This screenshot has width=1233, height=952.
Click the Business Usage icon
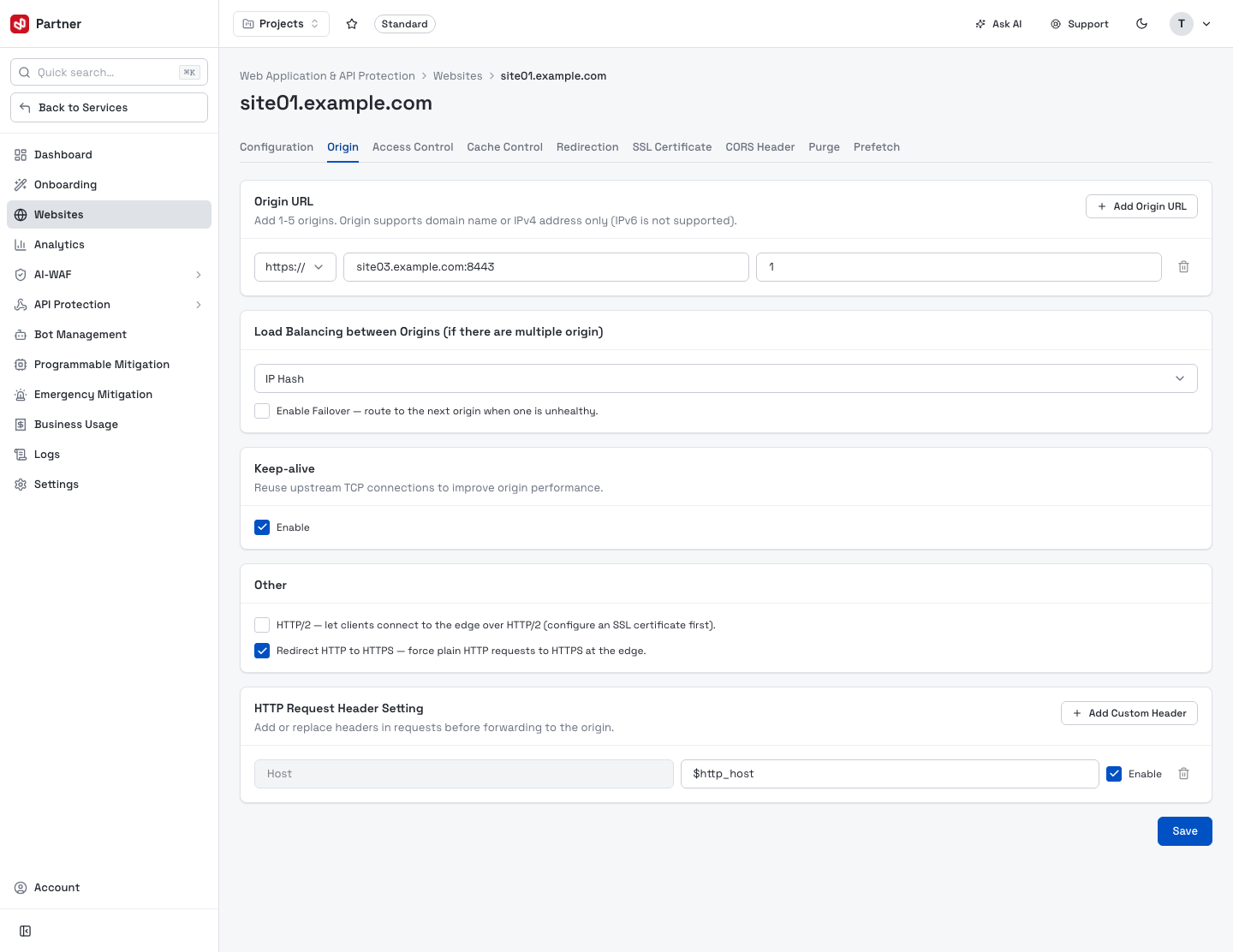(x=21, y=425)
